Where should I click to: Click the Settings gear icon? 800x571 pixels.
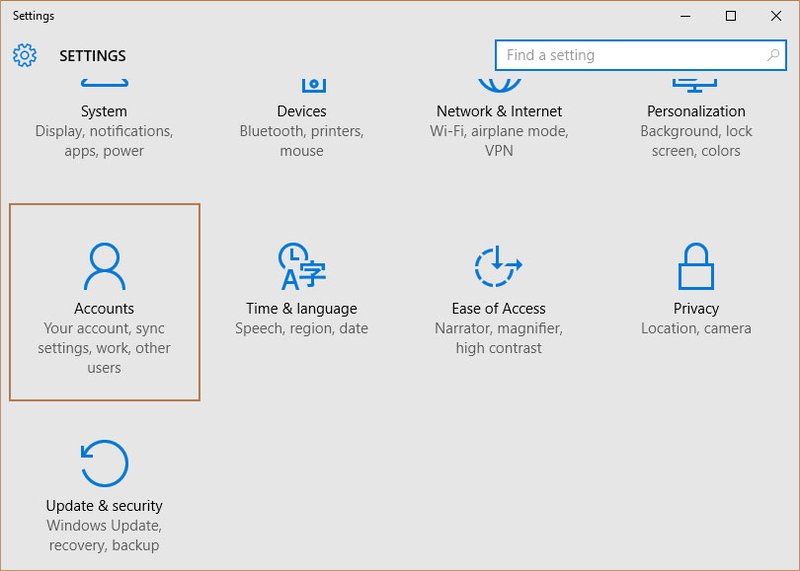(24, 55)
